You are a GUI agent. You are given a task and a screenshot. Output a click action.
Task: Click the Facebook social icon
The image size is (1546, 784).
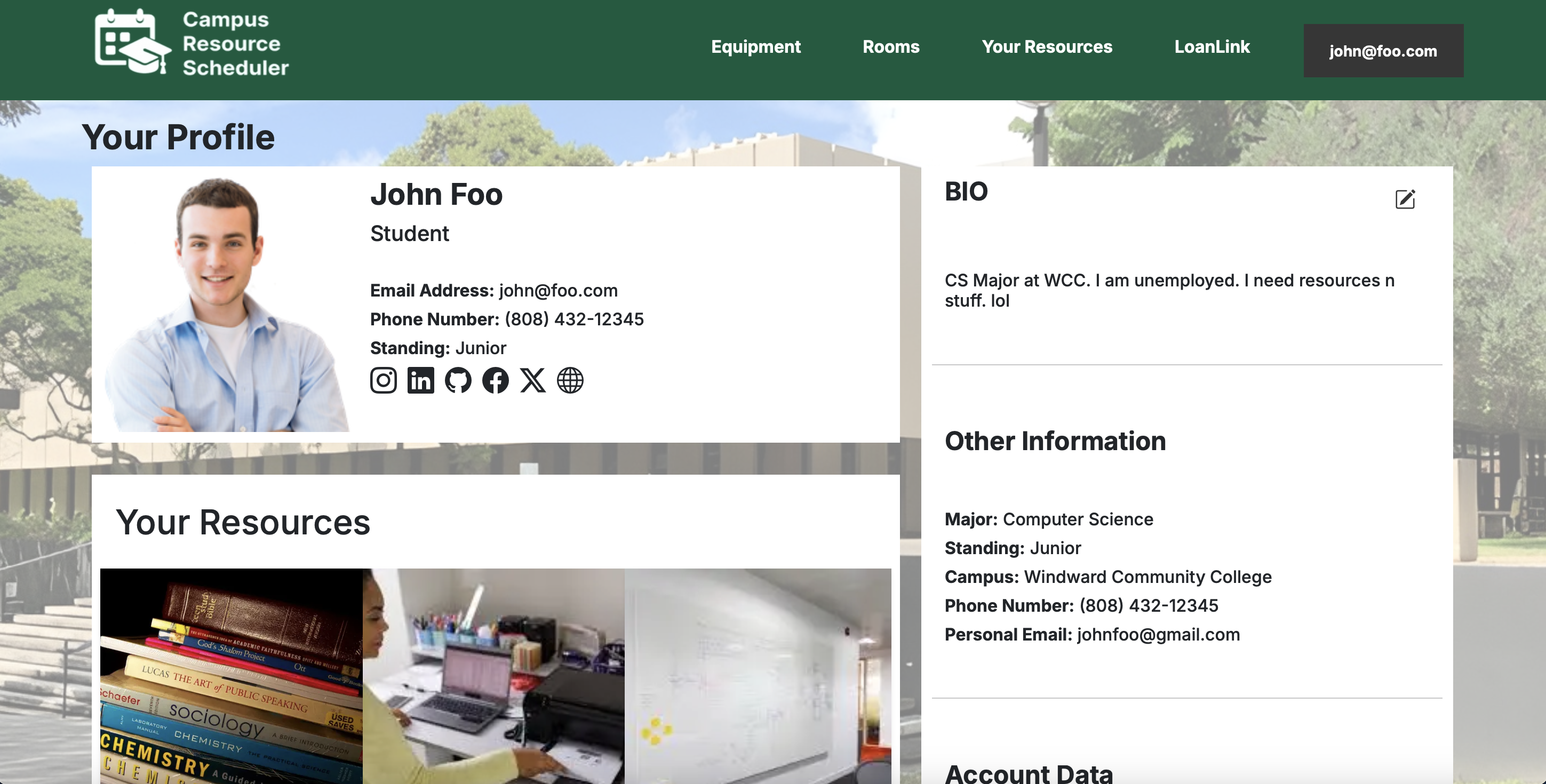pyautogui.click(x=495, y=380)
